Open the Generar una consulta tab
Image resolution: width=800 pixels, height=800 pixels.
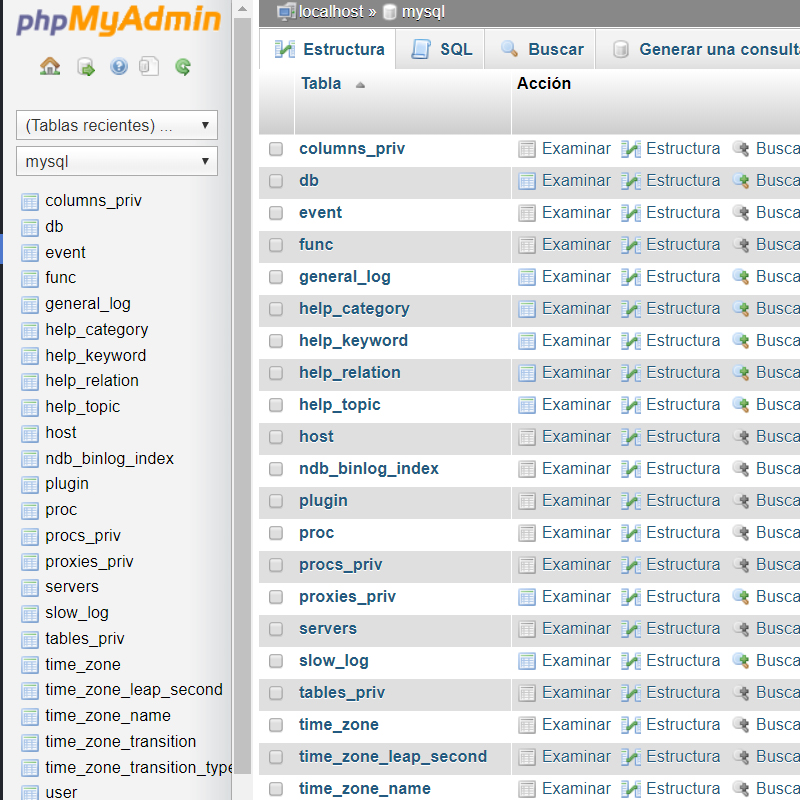point(698,49)
